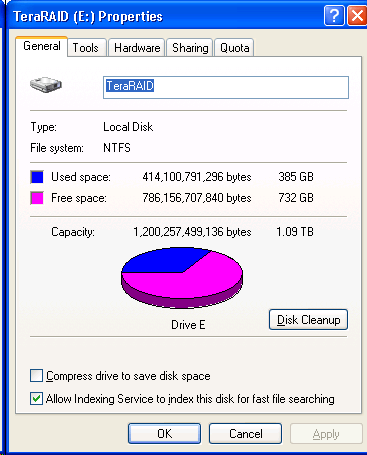
Task: Click the hard drive icon
Action: [x=46, y=85]
